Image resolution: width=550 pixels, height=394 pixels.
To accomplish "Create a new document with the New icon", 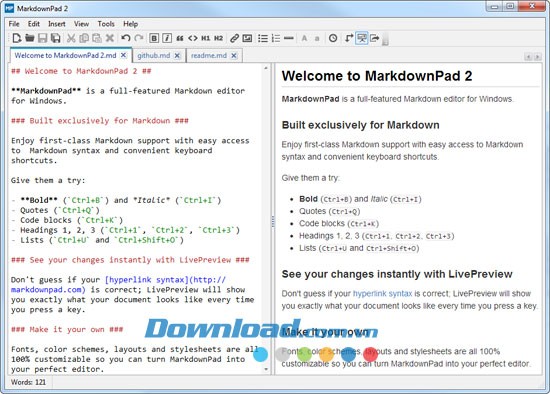I will point(17,38).
